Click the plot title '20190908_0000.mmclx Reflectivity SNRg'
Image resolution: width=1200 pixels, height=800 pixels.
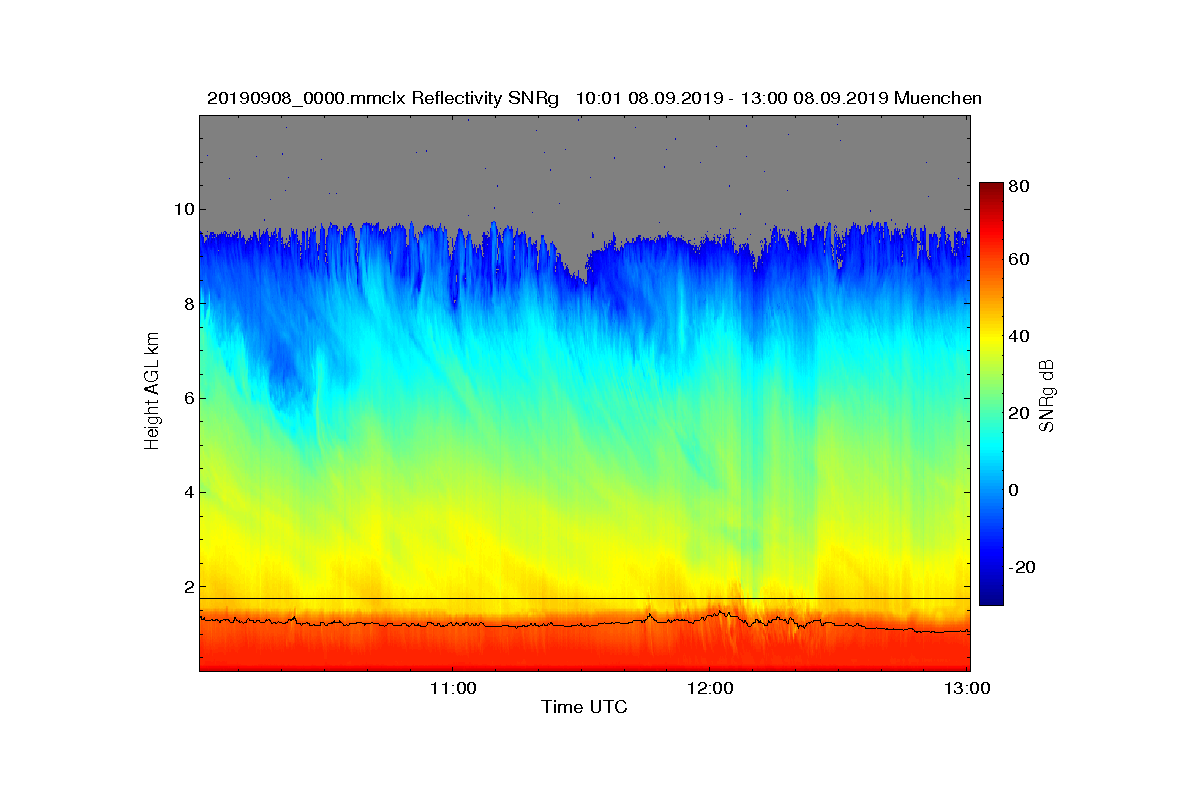(x=385, y=98)
